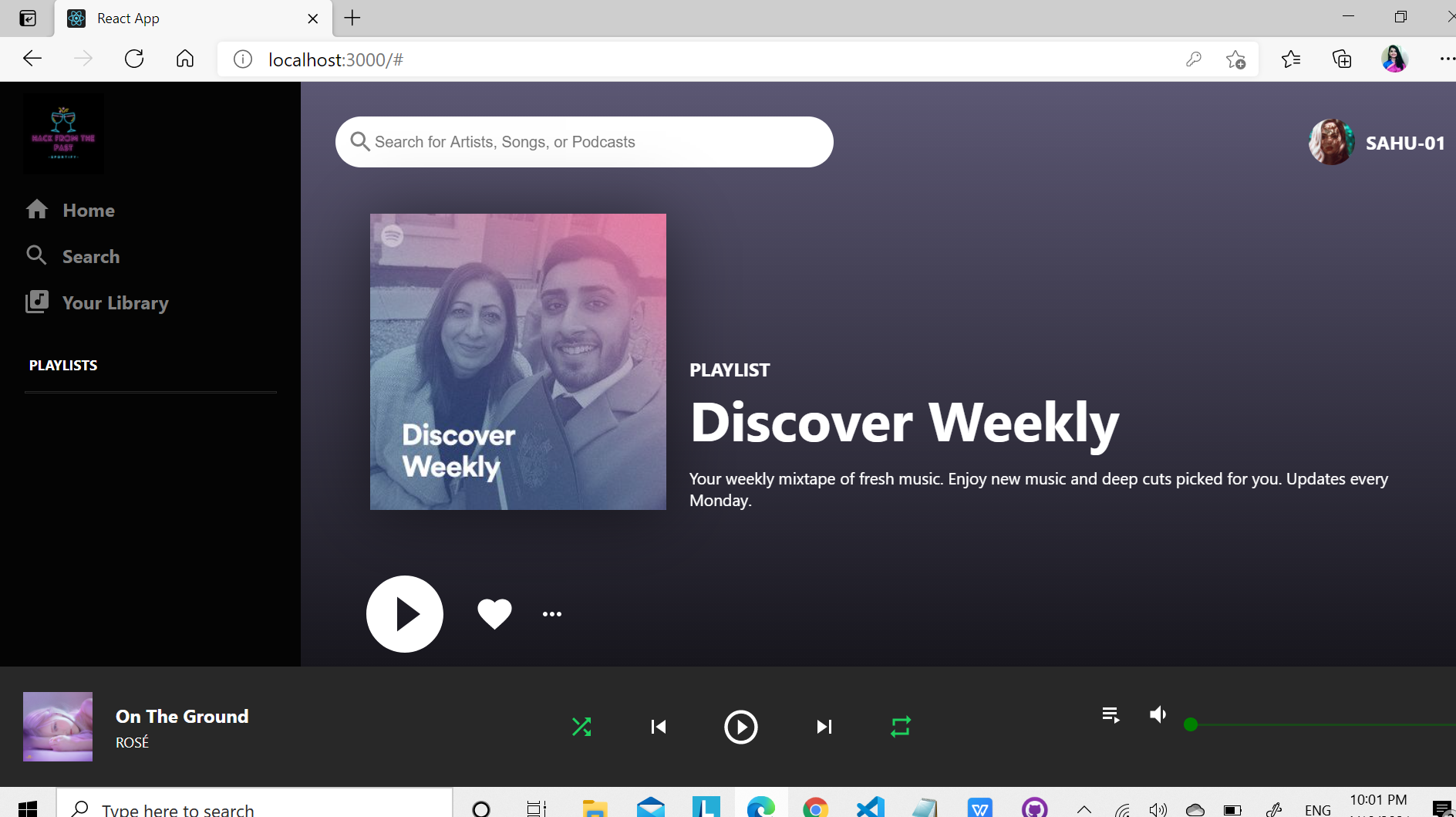Open the browser Favorites list icon
The width and height of the screenshot is (1456, 817).
click(x=1291, y=59)
